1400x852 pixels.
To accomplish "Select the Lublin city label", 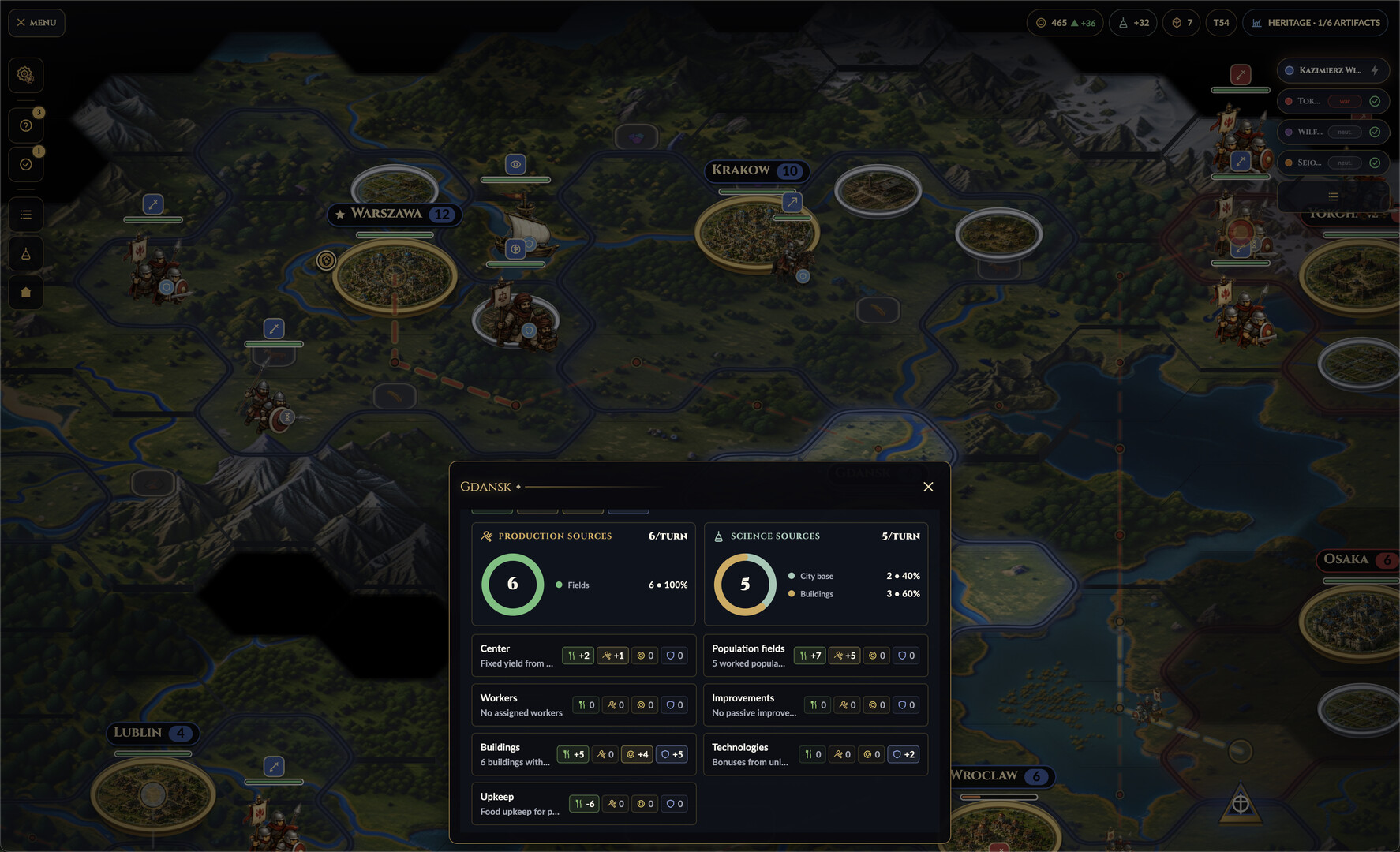I will point(152,733).
